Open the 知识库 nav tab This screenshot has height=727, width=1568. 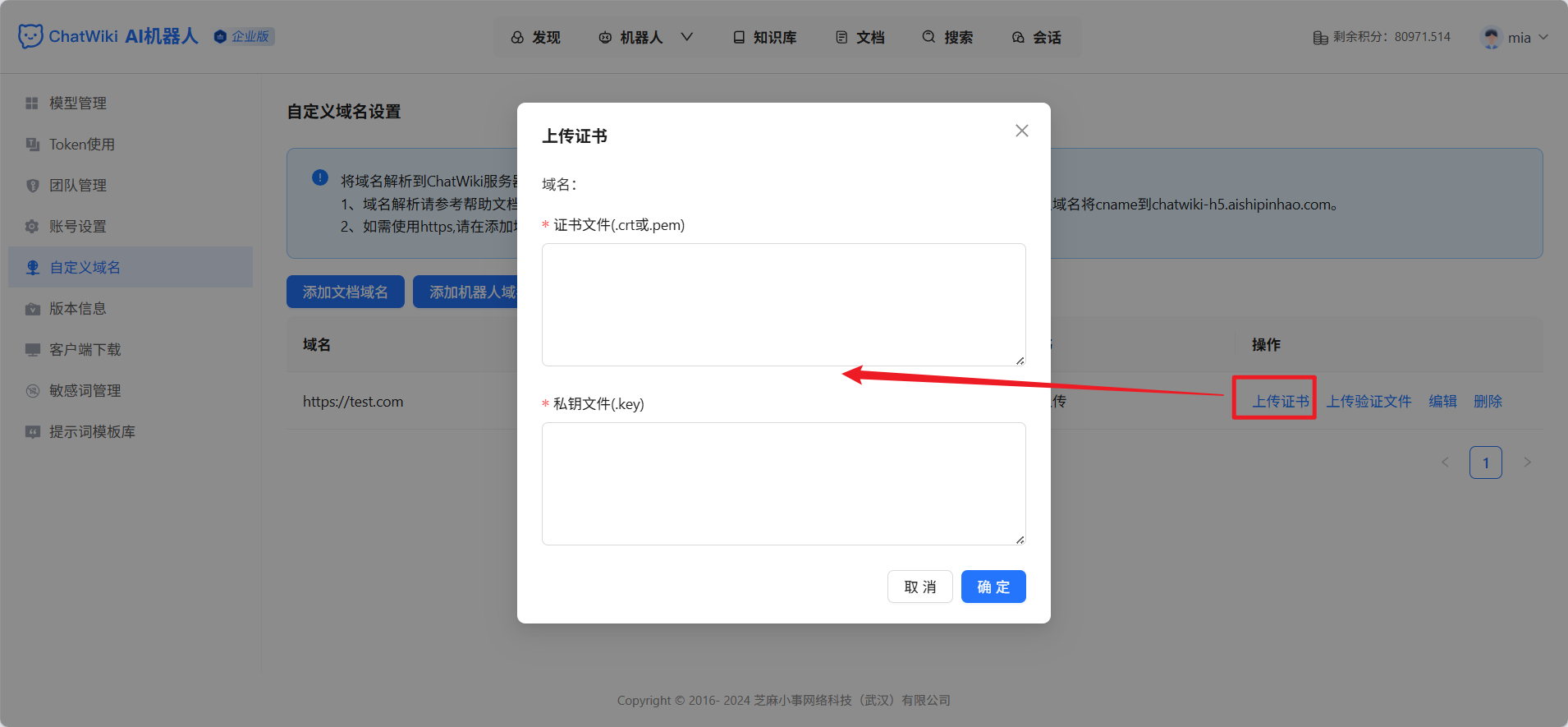pyautogui.click(x=764, y=37)
